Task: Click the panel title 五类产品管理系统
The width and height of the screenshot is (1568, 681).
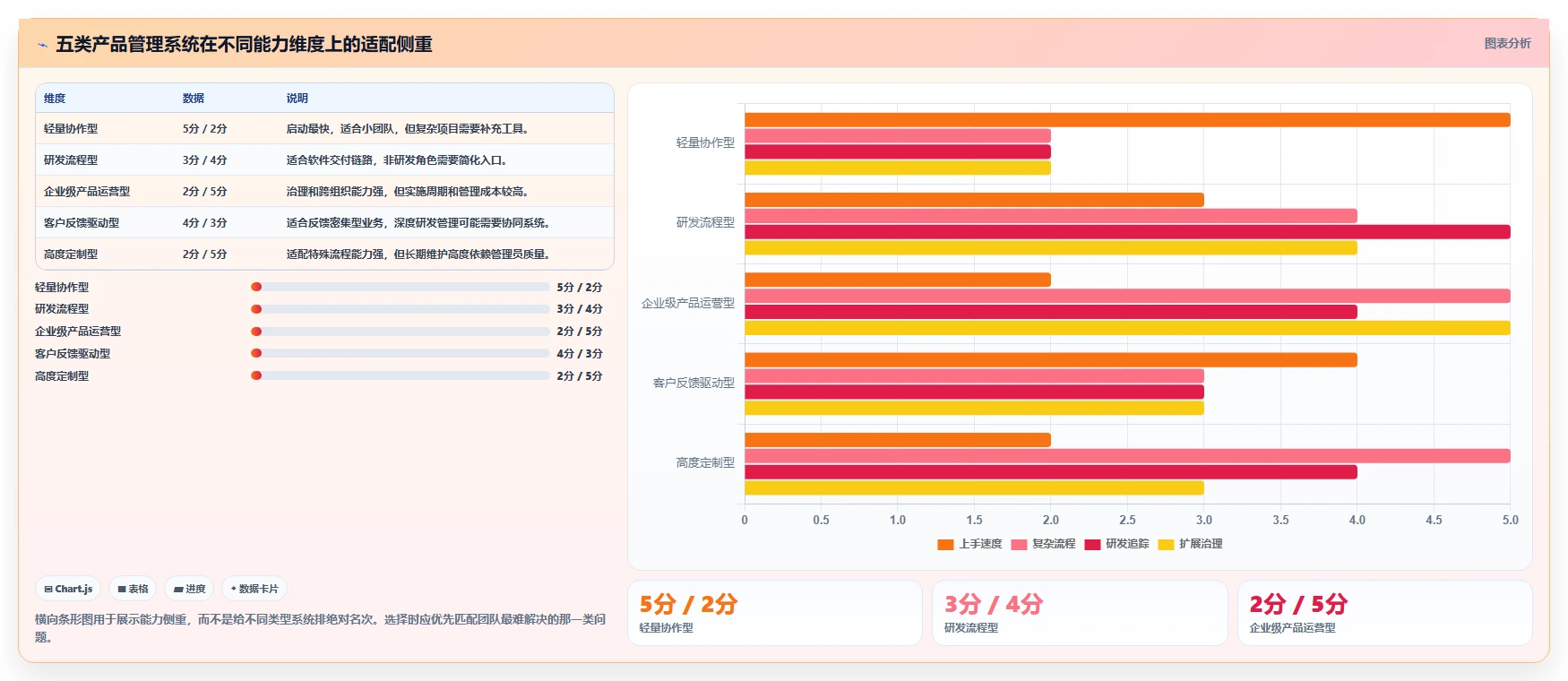Action: tap(245, 44)
